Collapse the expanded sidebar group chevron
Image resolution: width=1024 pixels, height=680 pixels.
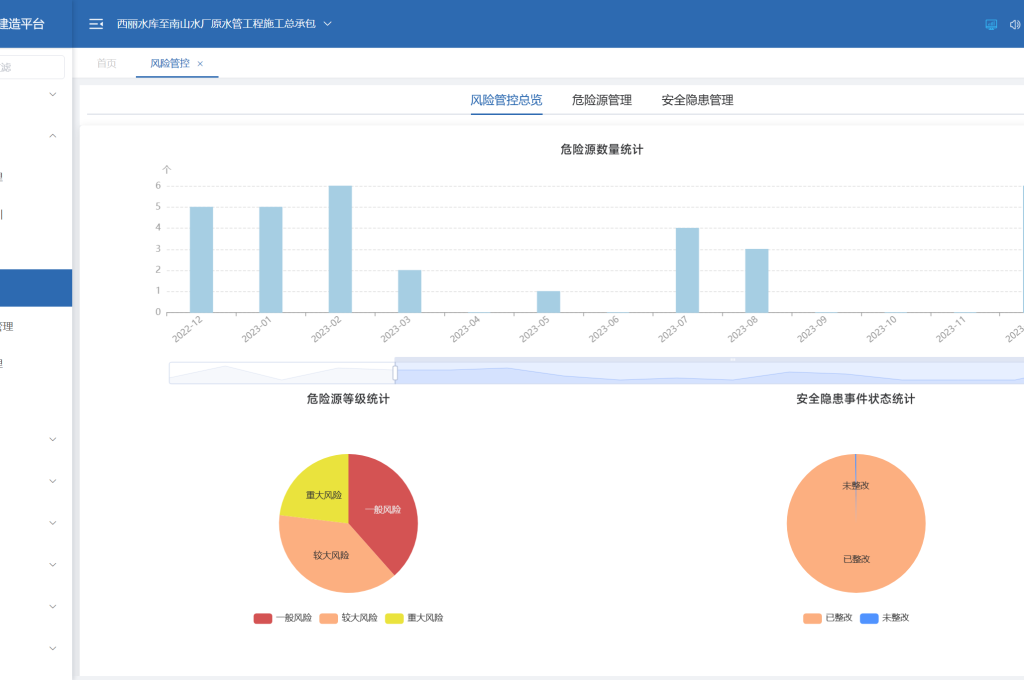click(x=53, y=136)
